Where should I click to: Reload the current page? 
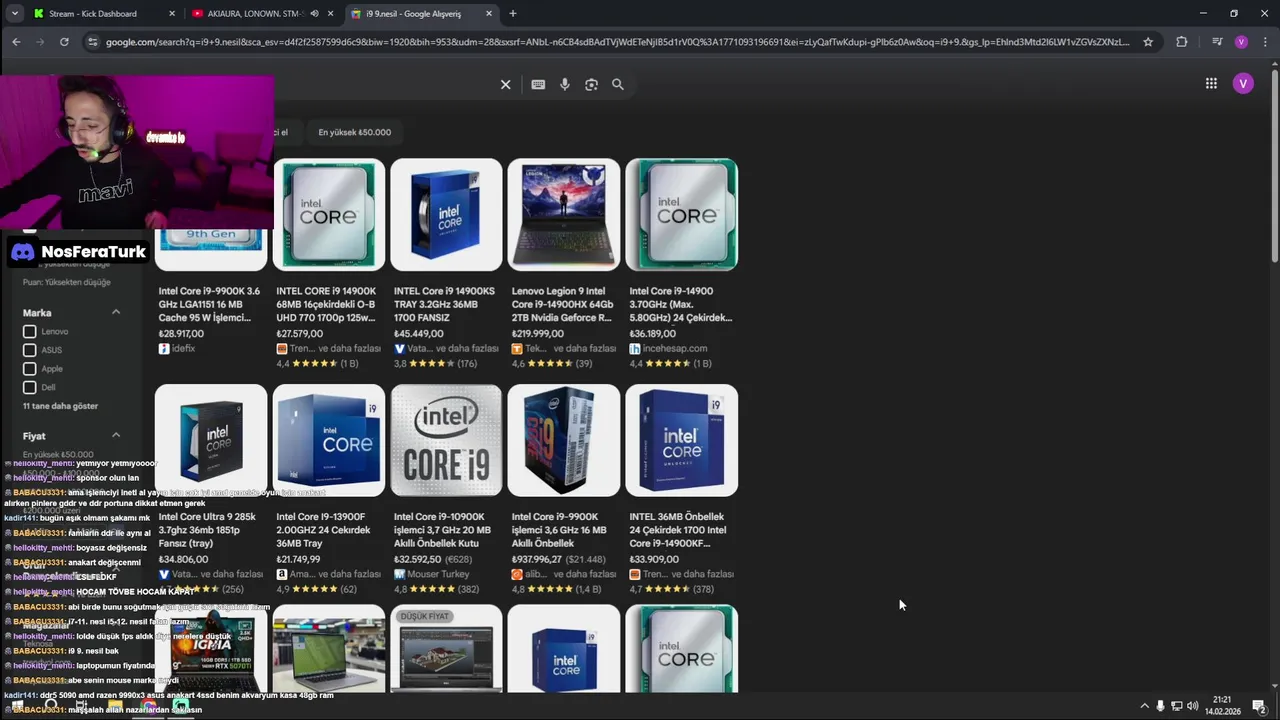(x=64, y=42)
